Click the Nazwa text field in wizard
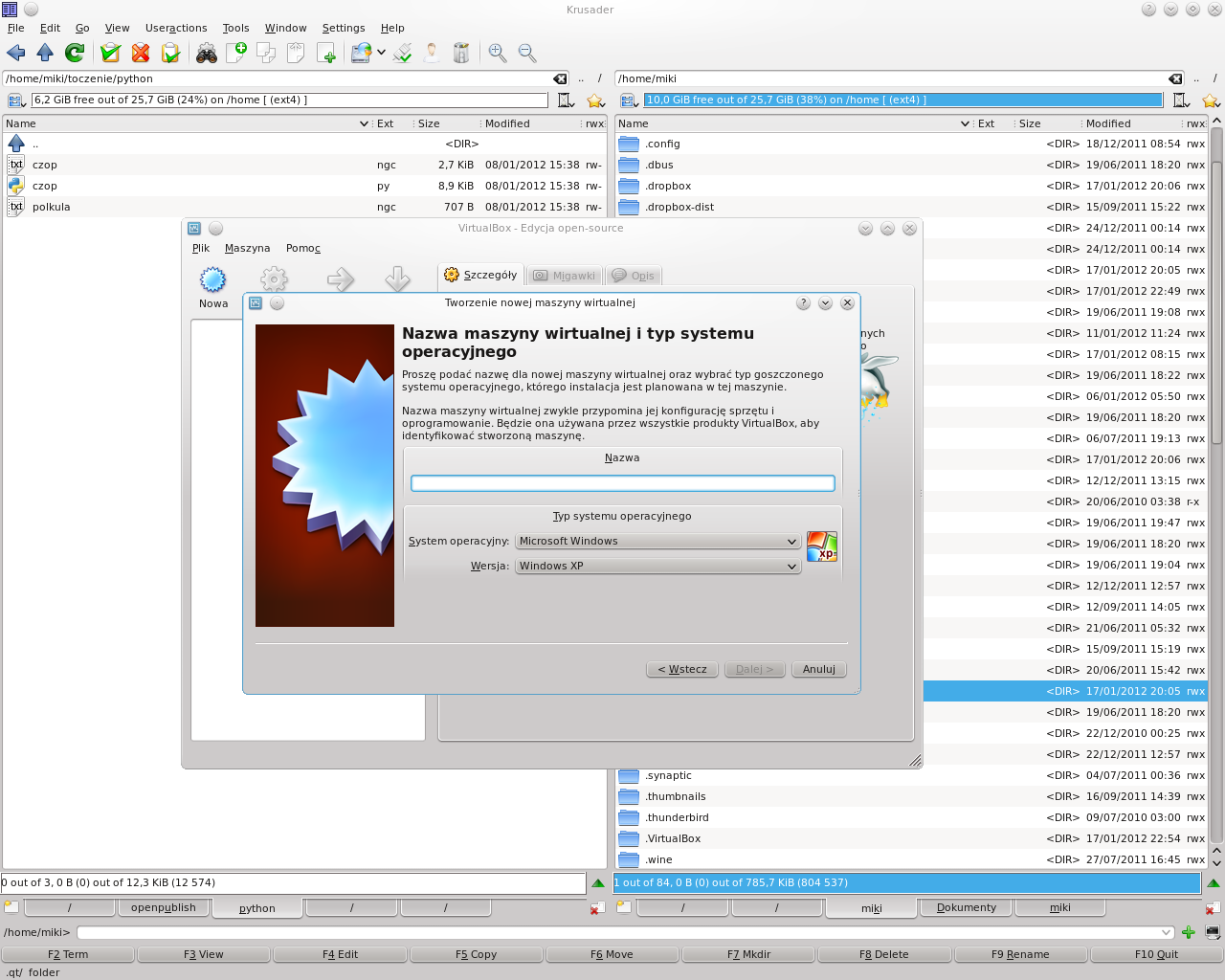Image resolution: width=1225 pixels, height=980 pixels. (623, 483)
